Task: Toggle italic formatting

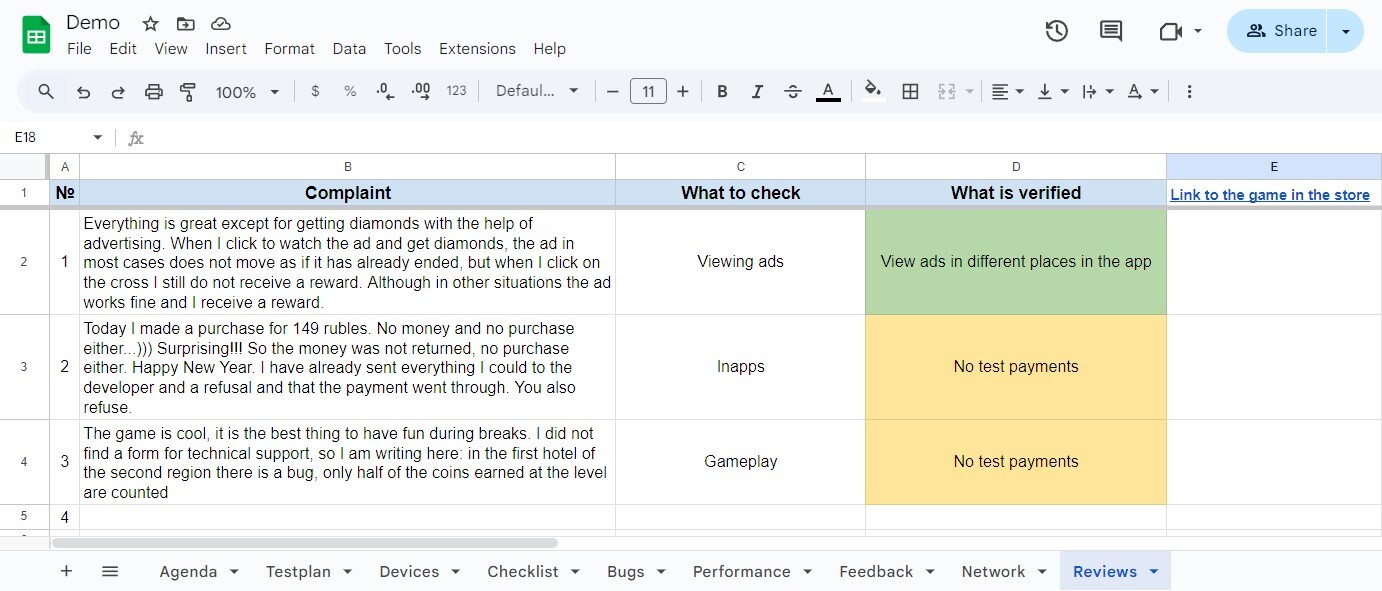Action: 757,92
